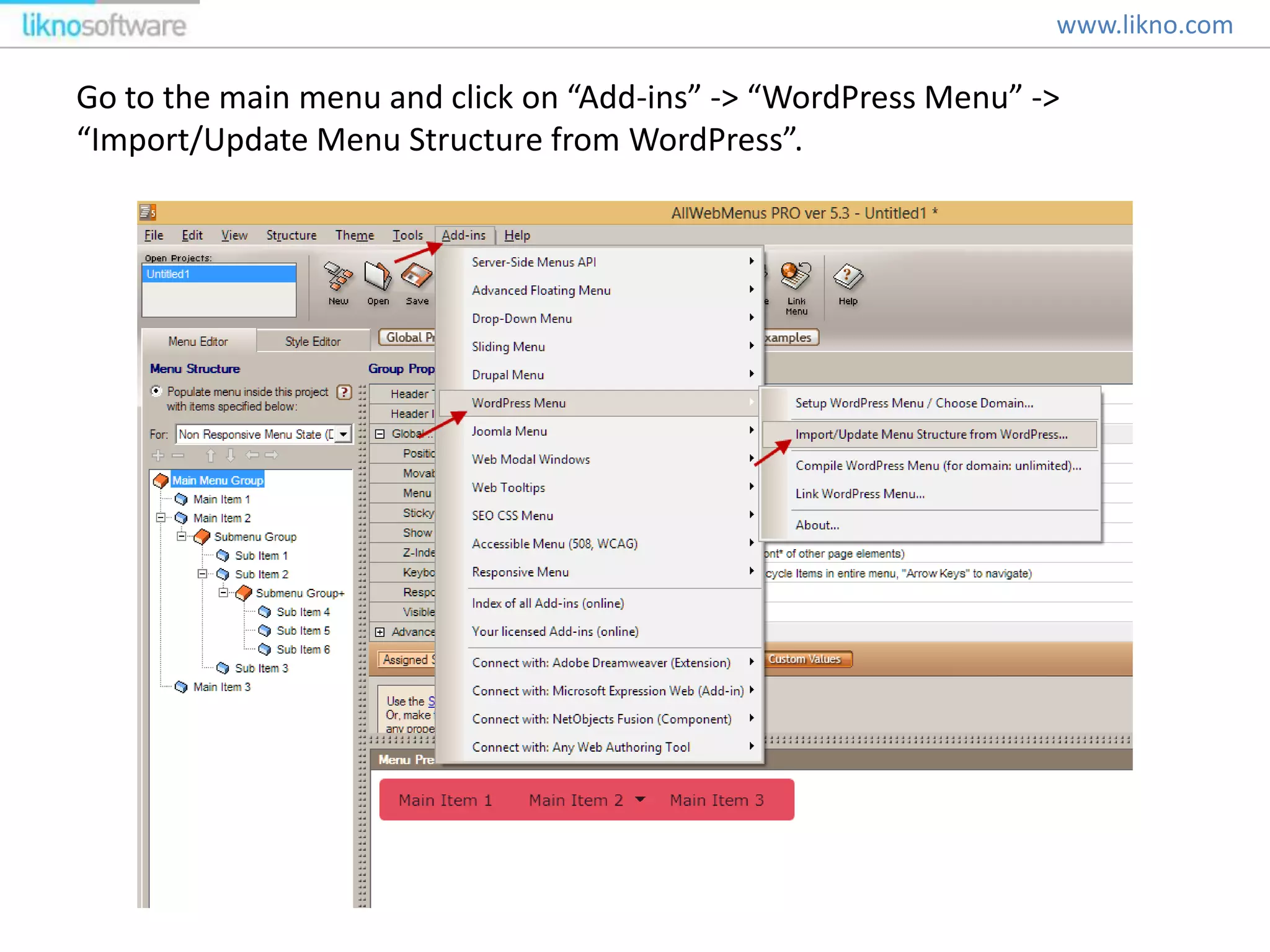Click the move item down arrow

(231, 456)
